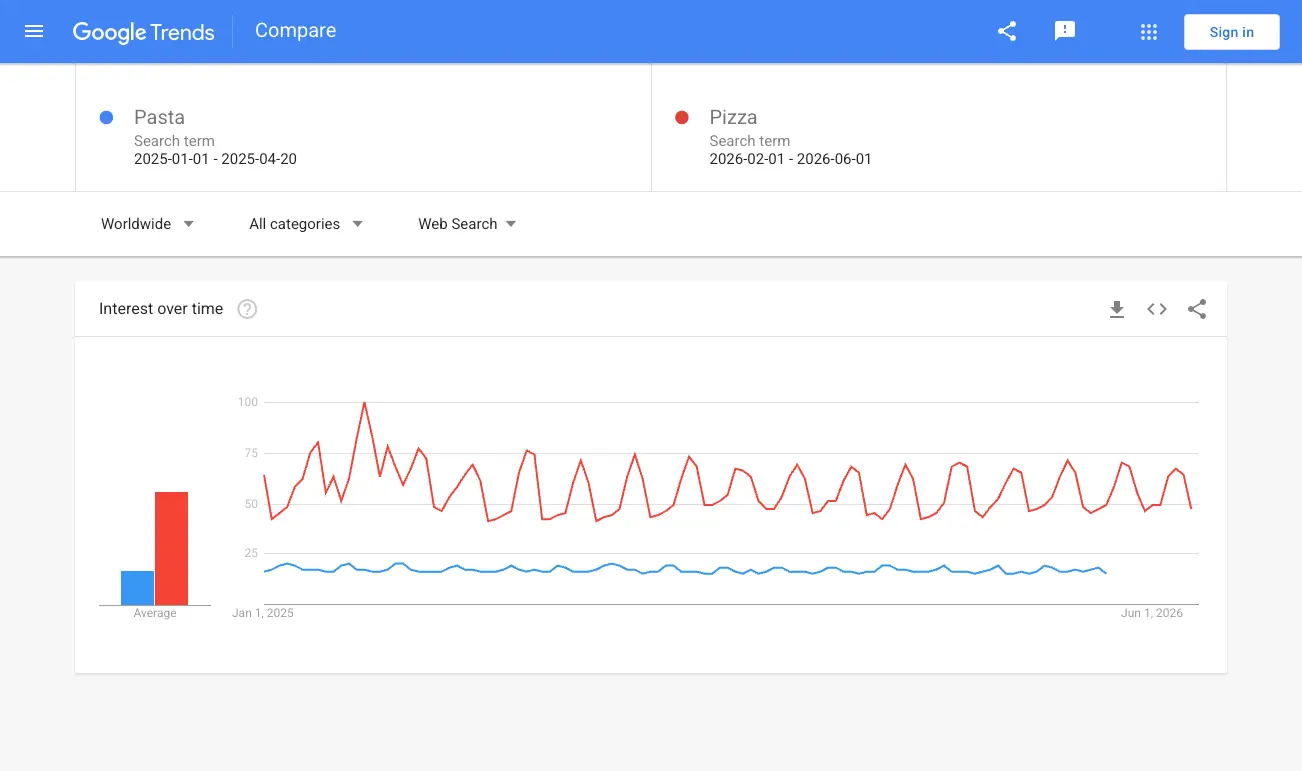
Task: Click the Sign in button
Action: (x=1231, y=32)
